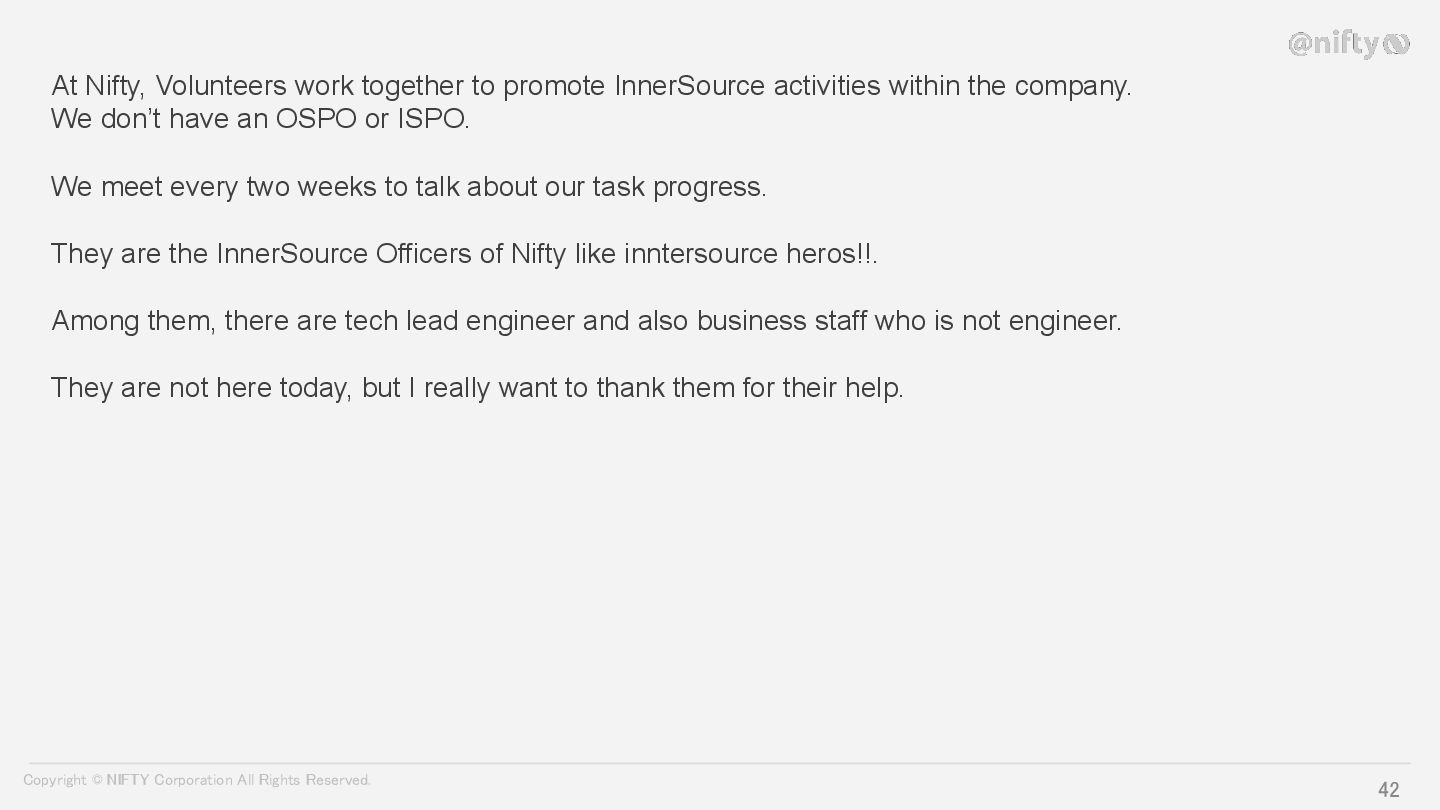Click the sentence starting 'They are the InnerSource Officers'

(x=464, y=254)
